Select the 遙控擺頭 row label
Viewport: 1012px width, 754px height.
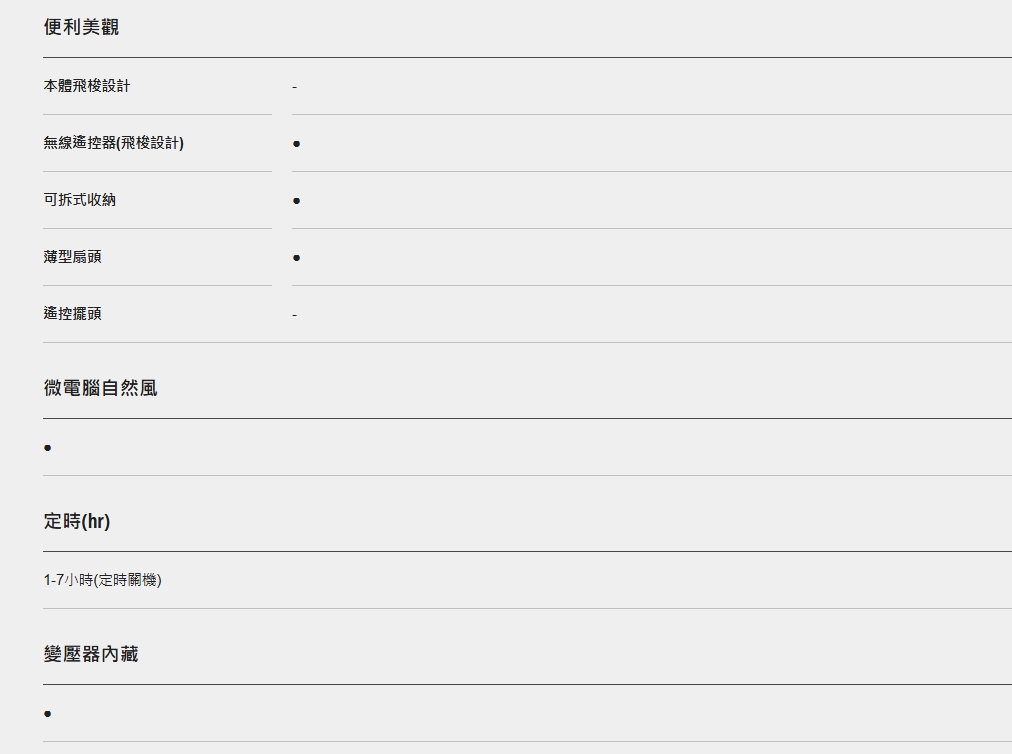coord(72,313)
